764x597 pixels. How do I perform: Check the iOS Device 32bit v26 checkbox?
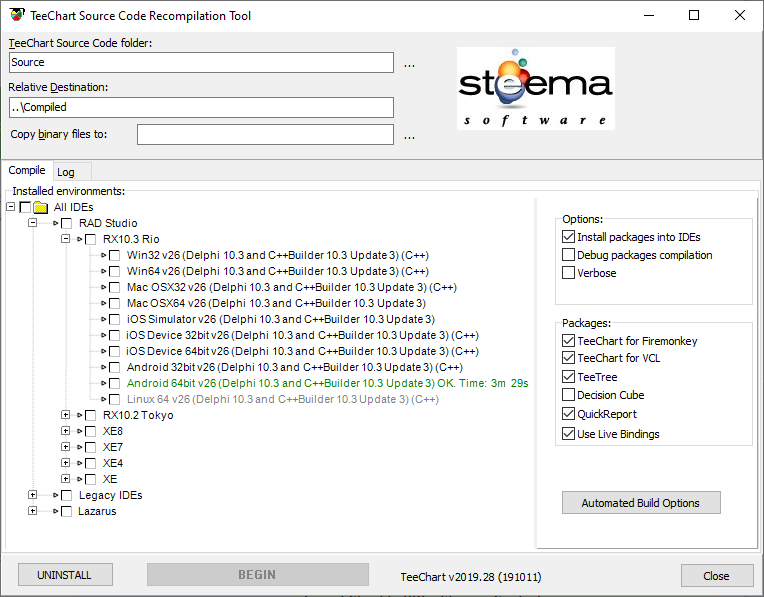tap(115, 336)
